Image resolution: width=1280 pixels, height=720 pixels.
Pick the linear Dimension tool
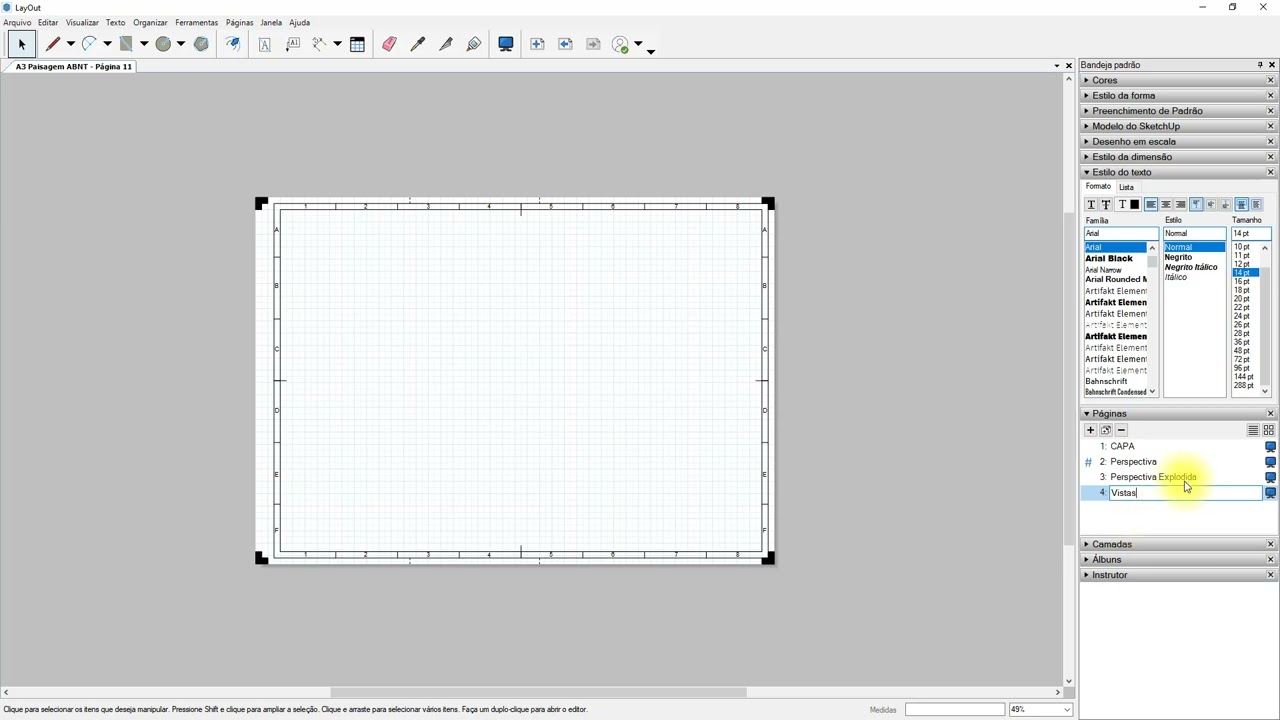click(320, 44)
